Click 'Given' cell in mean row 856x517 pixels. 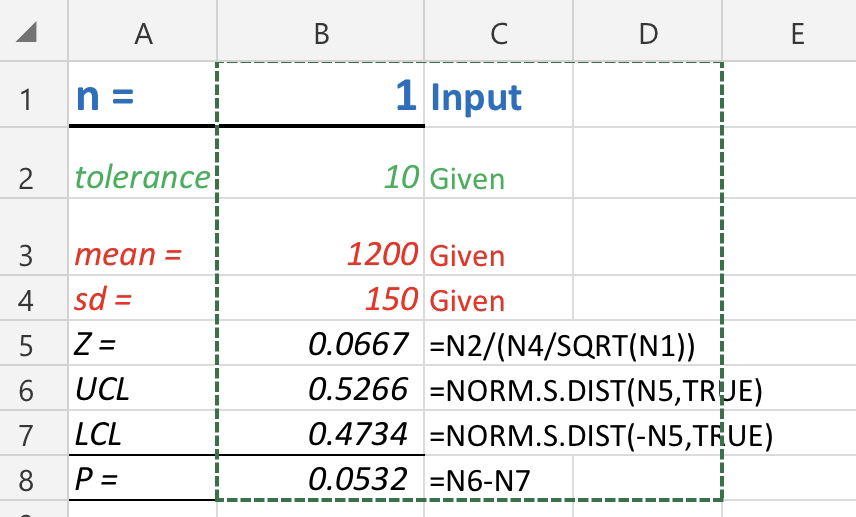tap(498, 237)
